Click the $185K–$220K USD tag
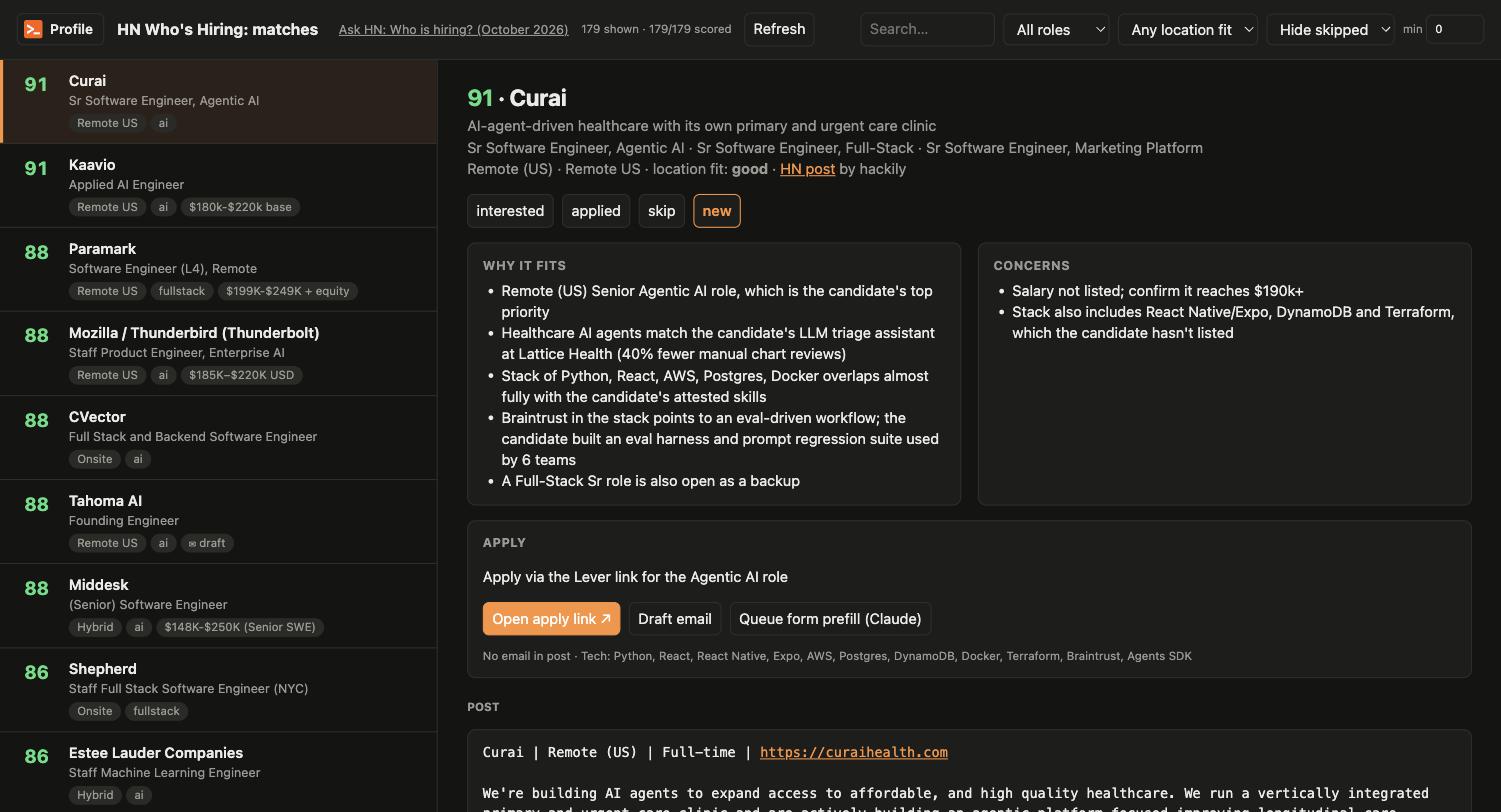This screenshot has height=812, width=1501. pyautogui.click(x=241, y=375)
